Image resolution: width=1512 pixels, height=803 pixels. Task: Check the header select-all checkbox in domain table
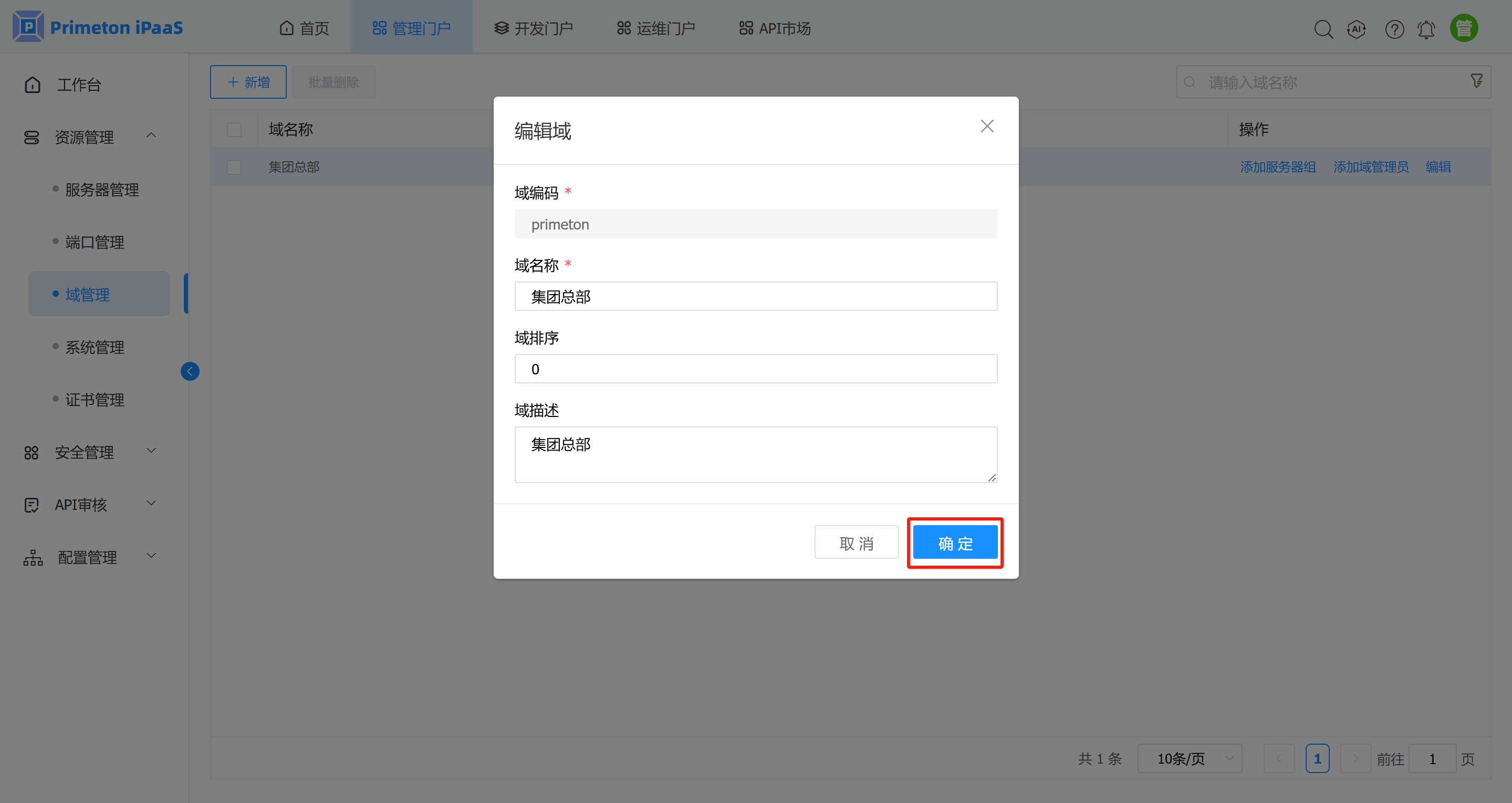click(x=234, y=129)
